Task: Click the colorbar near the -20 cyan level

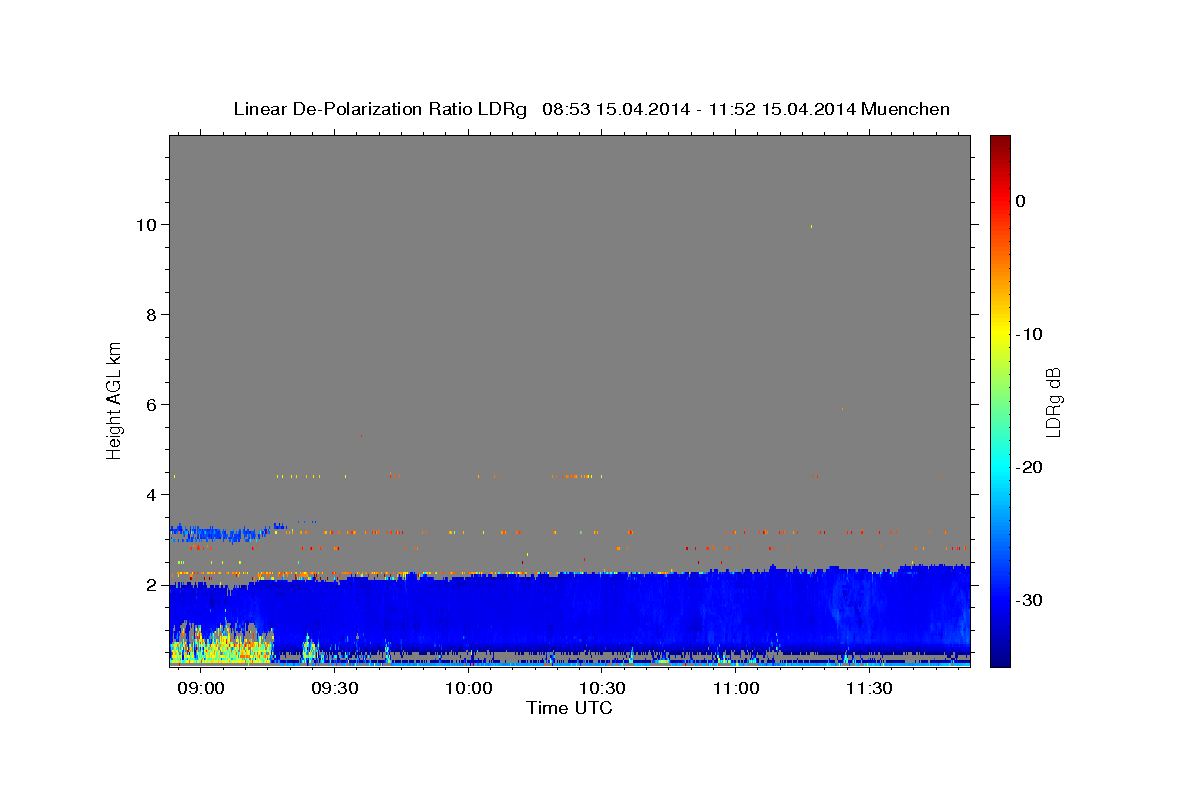Action: [1000, 467]
